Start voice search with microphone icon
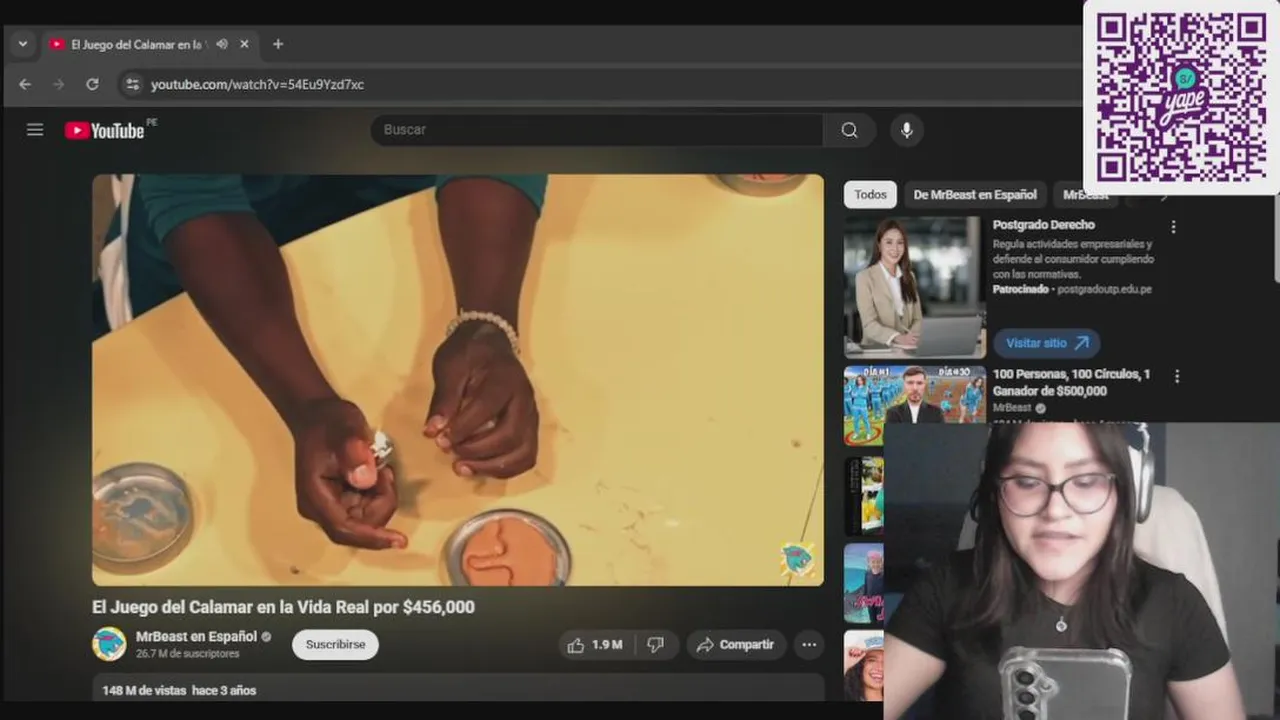This screenshot has width=1280, height=720. pos(906,130)
